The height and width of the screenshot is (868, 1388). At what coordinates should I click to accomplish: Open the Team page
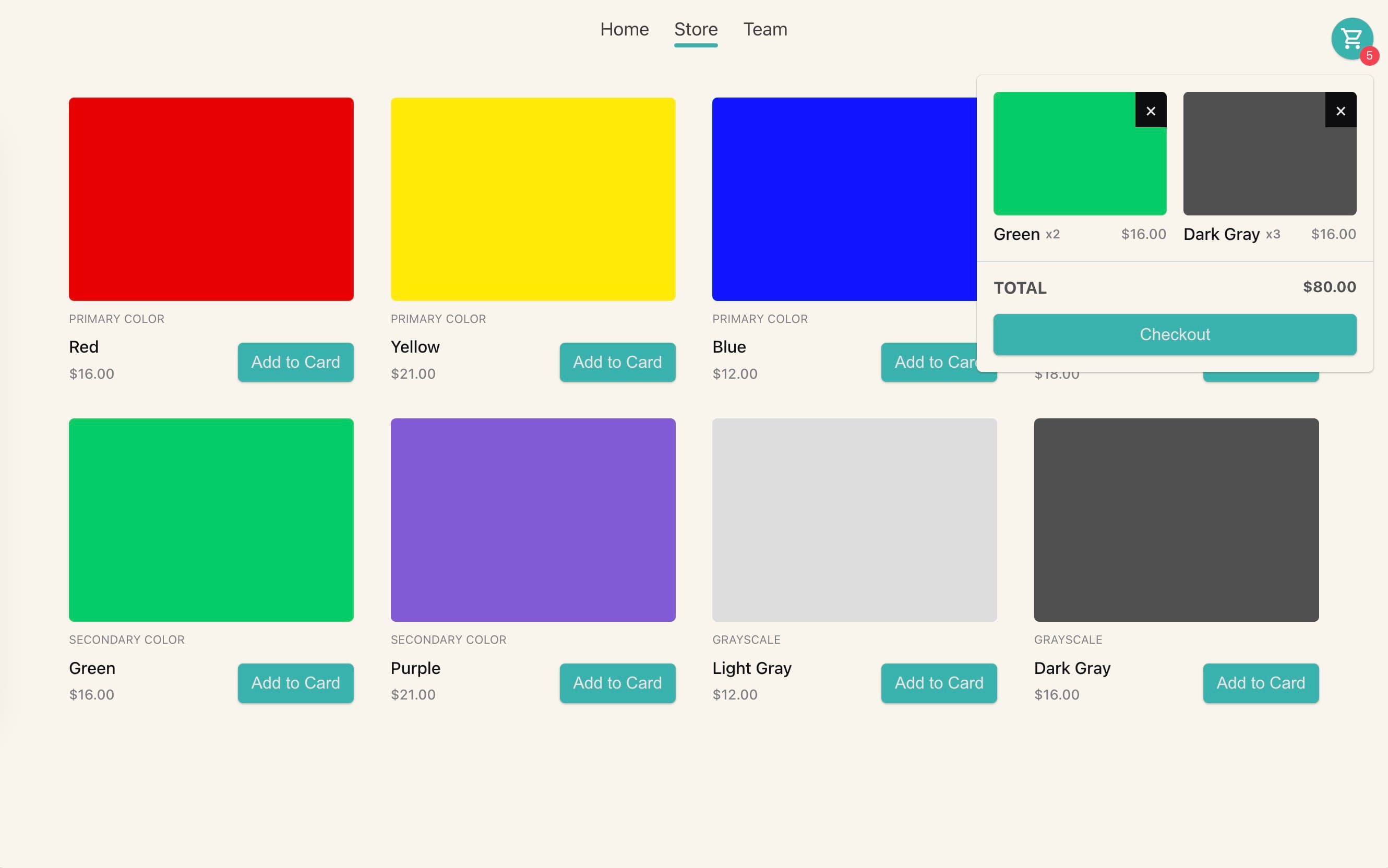click(x=765, y=29)
